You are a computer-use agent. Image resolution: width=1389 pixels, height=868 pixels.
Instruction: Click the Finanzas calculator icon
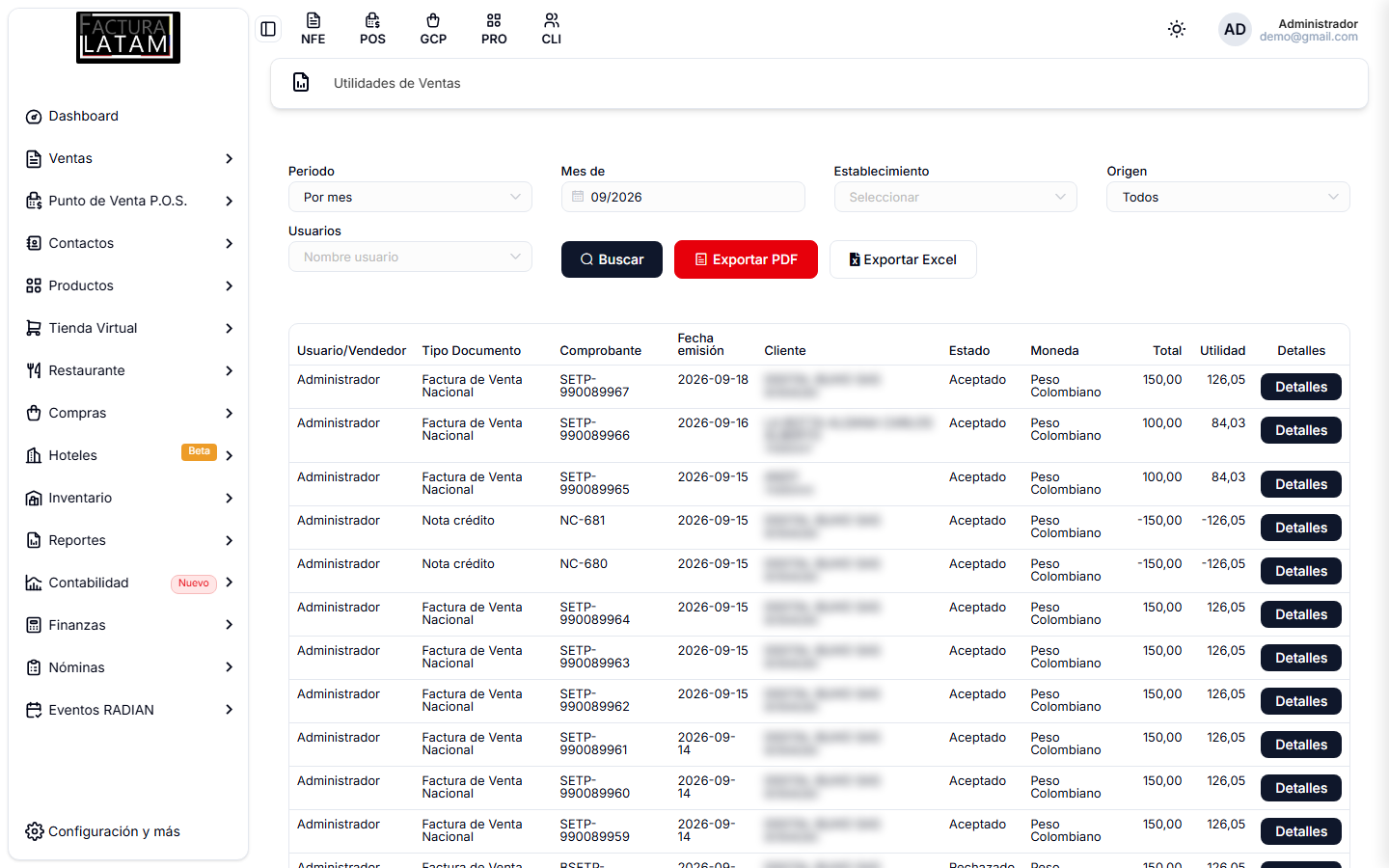pos(34,626)
